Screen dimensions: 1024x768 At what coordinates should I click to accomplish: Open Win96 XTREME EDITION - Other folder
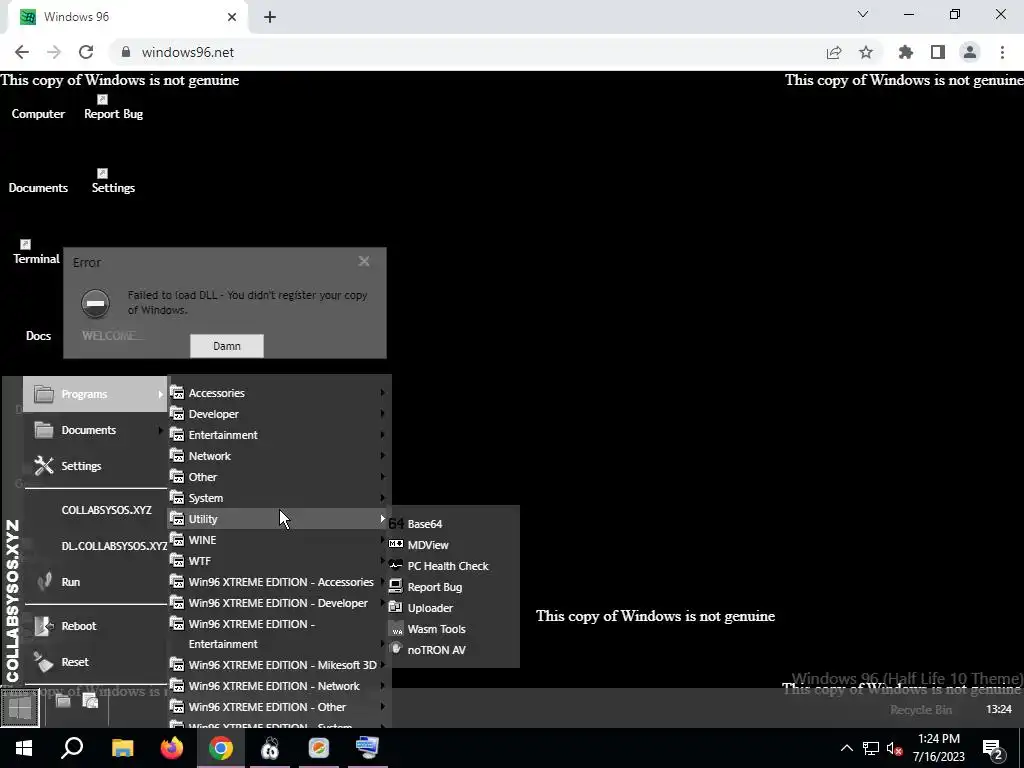[279, 706]
